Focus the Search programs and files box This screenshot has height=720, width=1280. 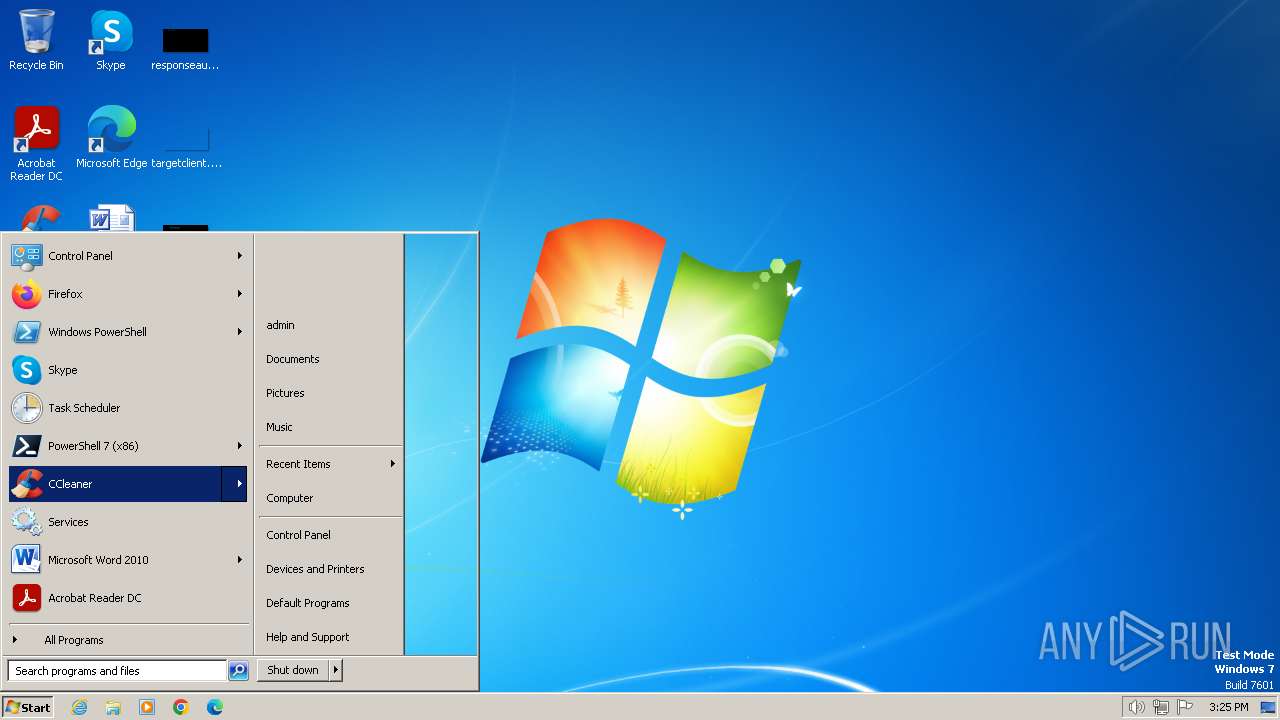coord(117,671)
